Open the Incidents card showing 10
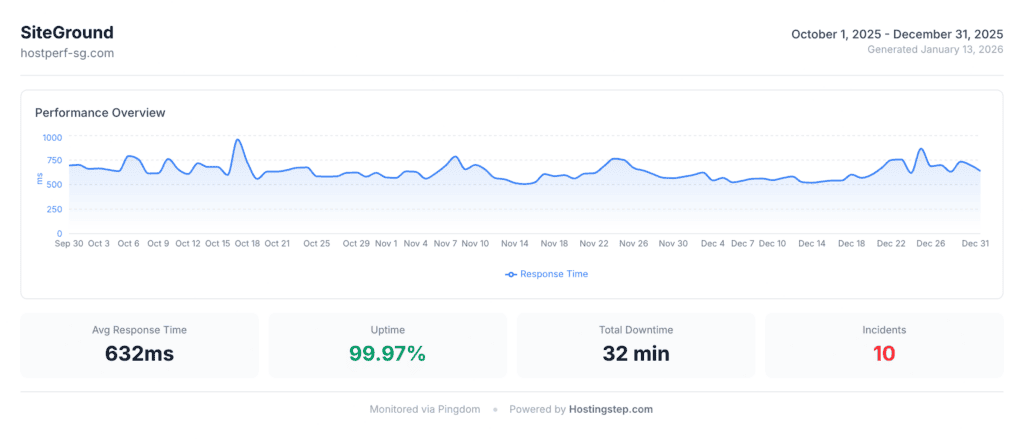1024x440 pixels. (884, 345)
